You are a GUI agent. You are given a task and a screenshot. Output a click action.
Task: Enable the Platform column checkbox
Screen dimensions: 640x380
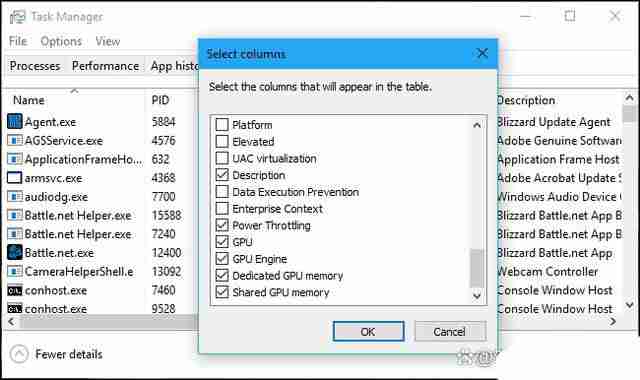click(x=222, y=124)
